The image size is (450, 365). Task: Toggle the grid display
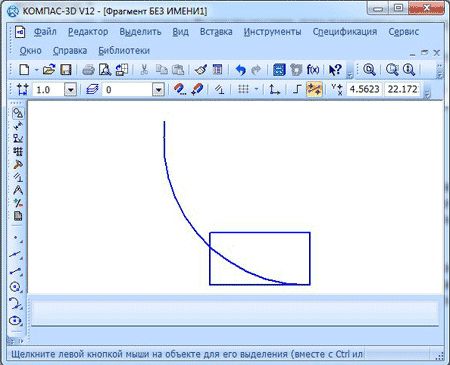(x=243, y=89)
